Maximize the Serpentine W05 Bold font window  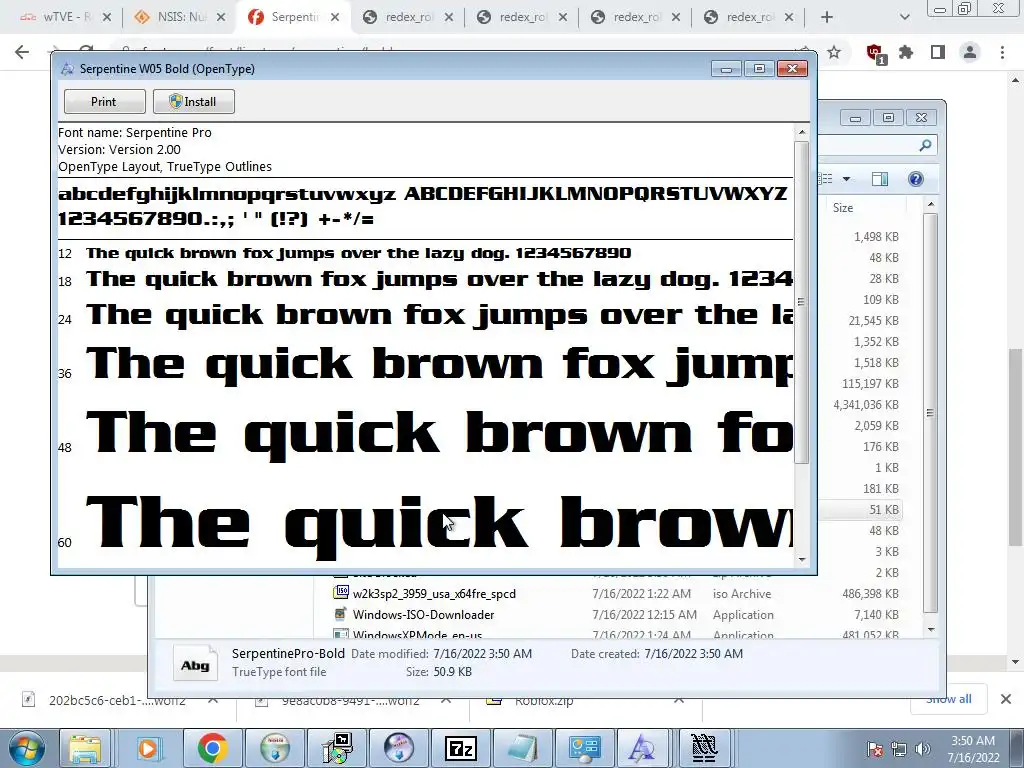click(759, 69)
